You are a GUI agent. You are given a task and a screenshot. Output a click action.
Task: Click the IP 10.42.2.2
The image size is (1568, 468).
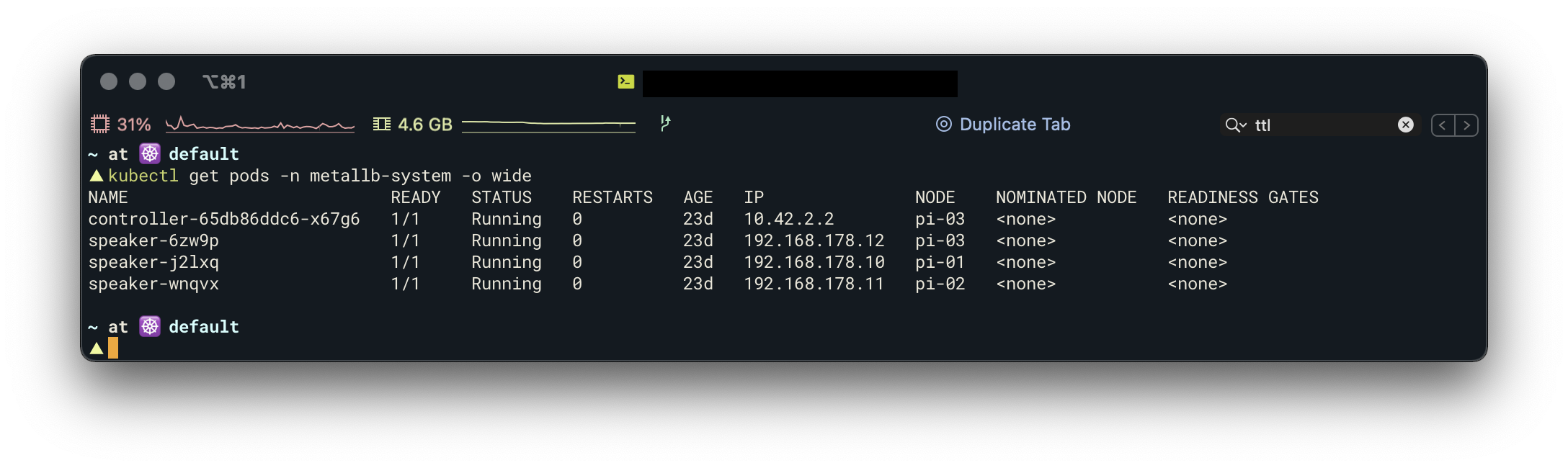789,219
